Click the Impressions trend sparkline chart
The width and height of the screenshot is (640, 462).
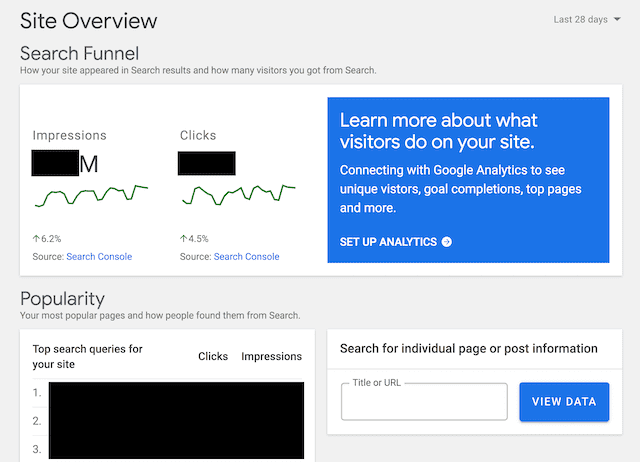[91, 196]
